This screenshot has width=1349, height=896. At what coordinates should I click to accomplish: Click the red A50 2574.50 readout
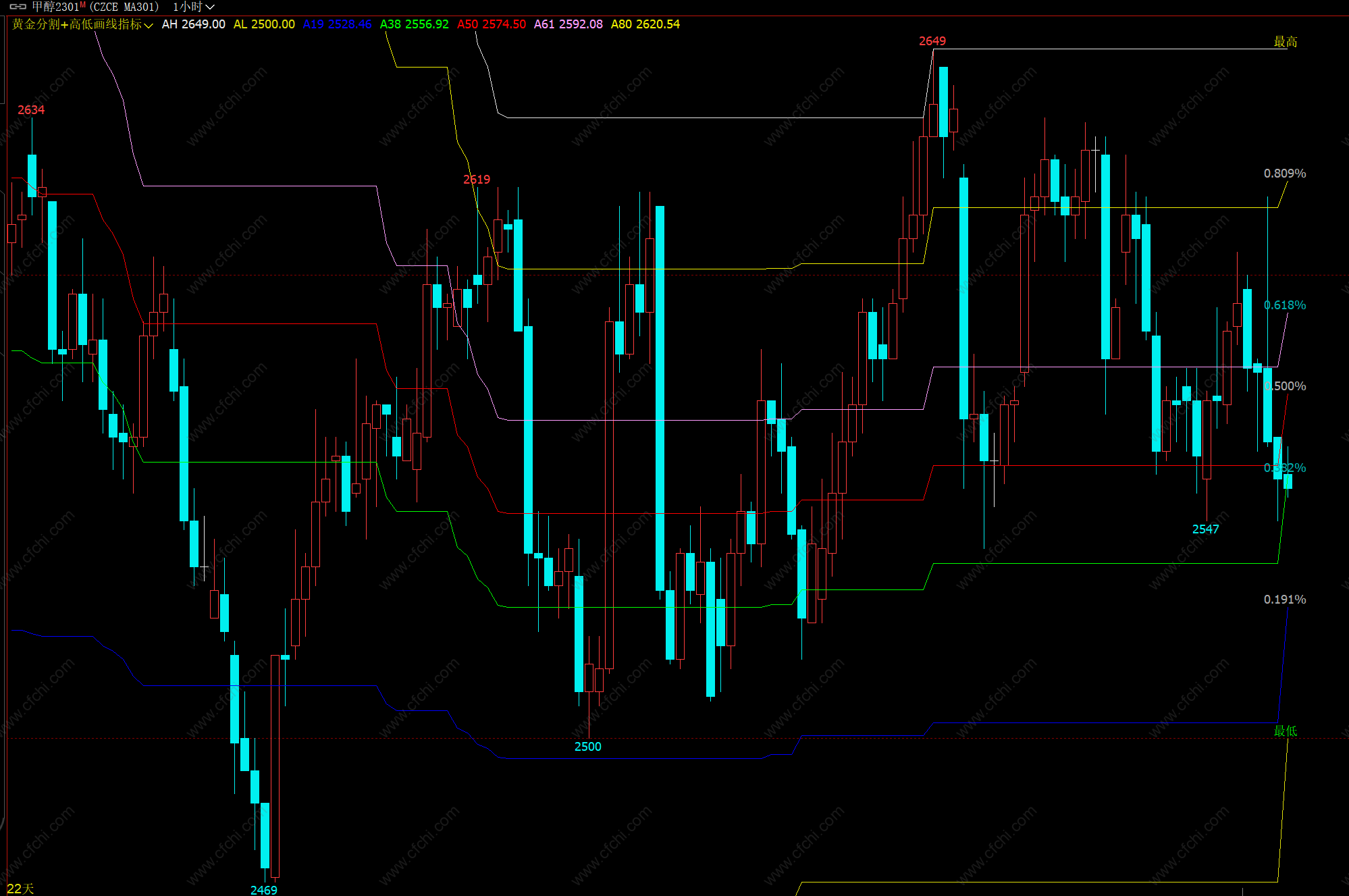(x=491, y=24)
